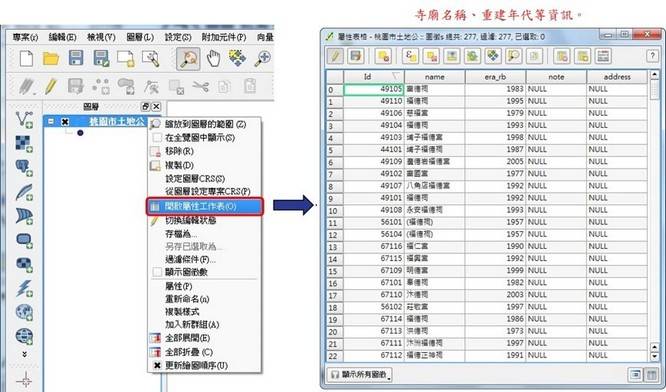Choose 屬性(P) in context menu
Viewport: 666px width, 392px height.
click(205, 286)
